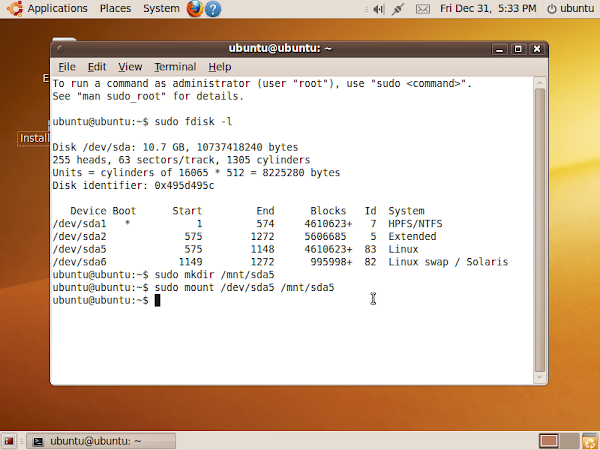Image resolution: width=600 pixels, height=450 pixels.
Task: Maximize the terminal window
Action: [x=518, y=49]
